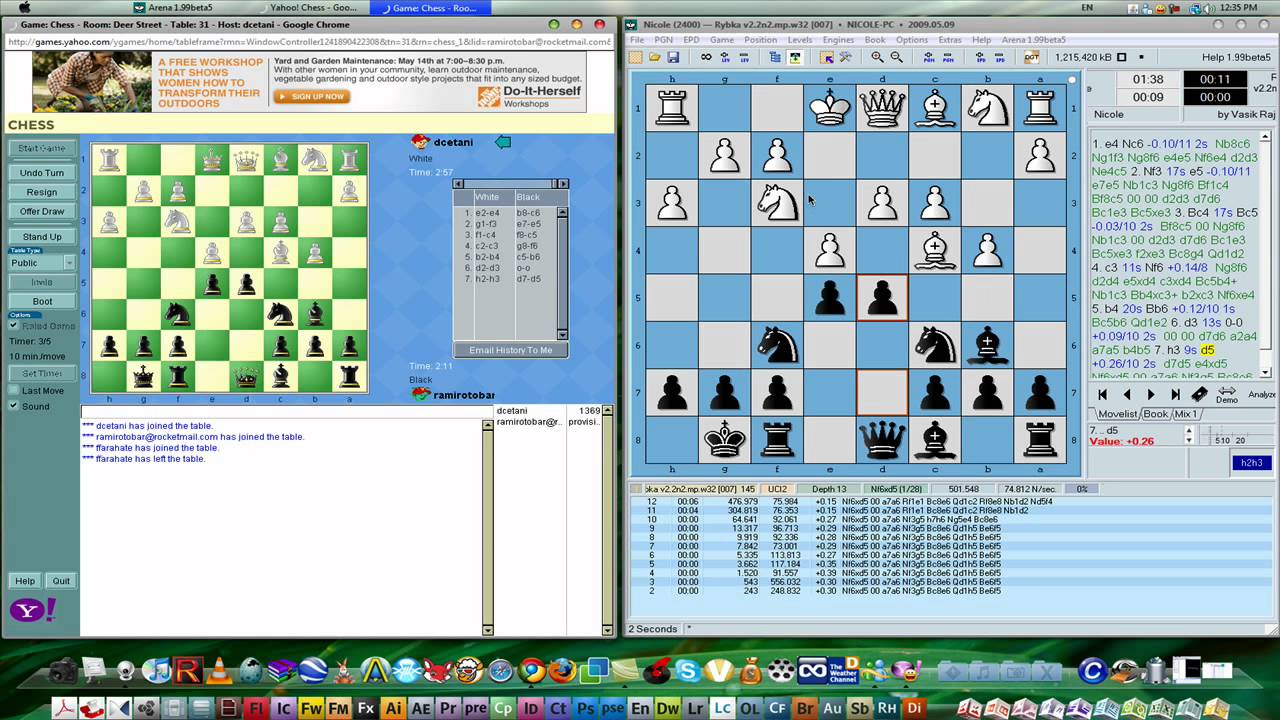Open a PGN file with the folder icon
The image size is (1280, 720).
tap(654, 57)
